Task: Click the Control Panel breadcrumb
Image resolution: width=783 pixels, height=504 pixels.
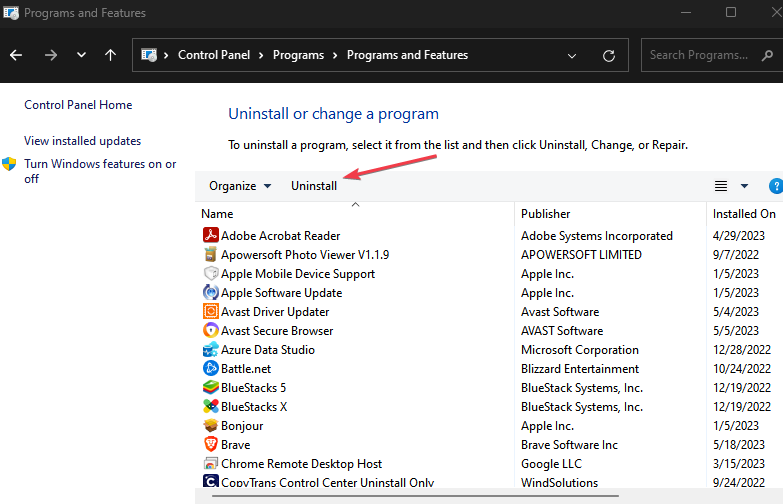Action: point(214,55)
